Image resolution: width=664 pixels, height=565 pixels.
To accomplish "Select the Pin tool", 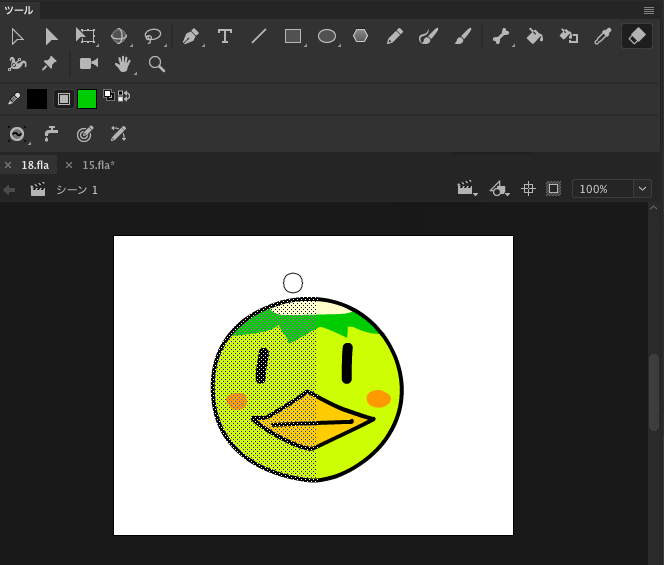I will [49, 64].
